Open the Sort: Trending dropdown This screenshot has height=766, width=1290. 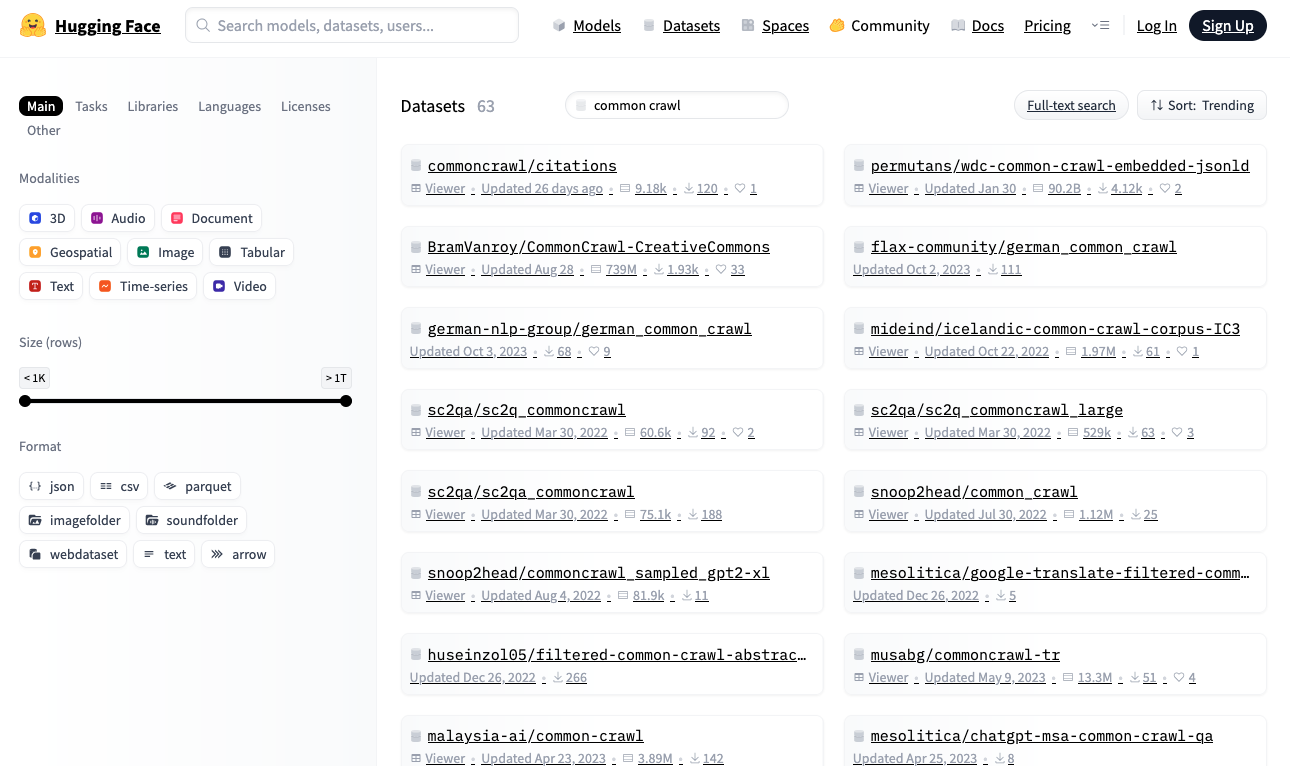pos(1201,105)
